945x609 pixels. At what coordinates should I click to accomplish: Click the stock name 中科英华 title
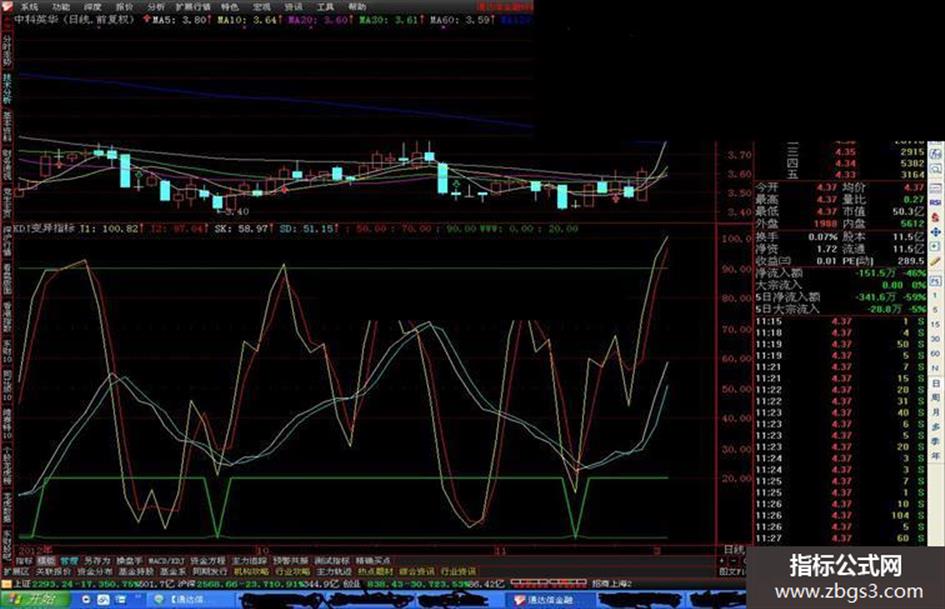click(x=37, y=19)
